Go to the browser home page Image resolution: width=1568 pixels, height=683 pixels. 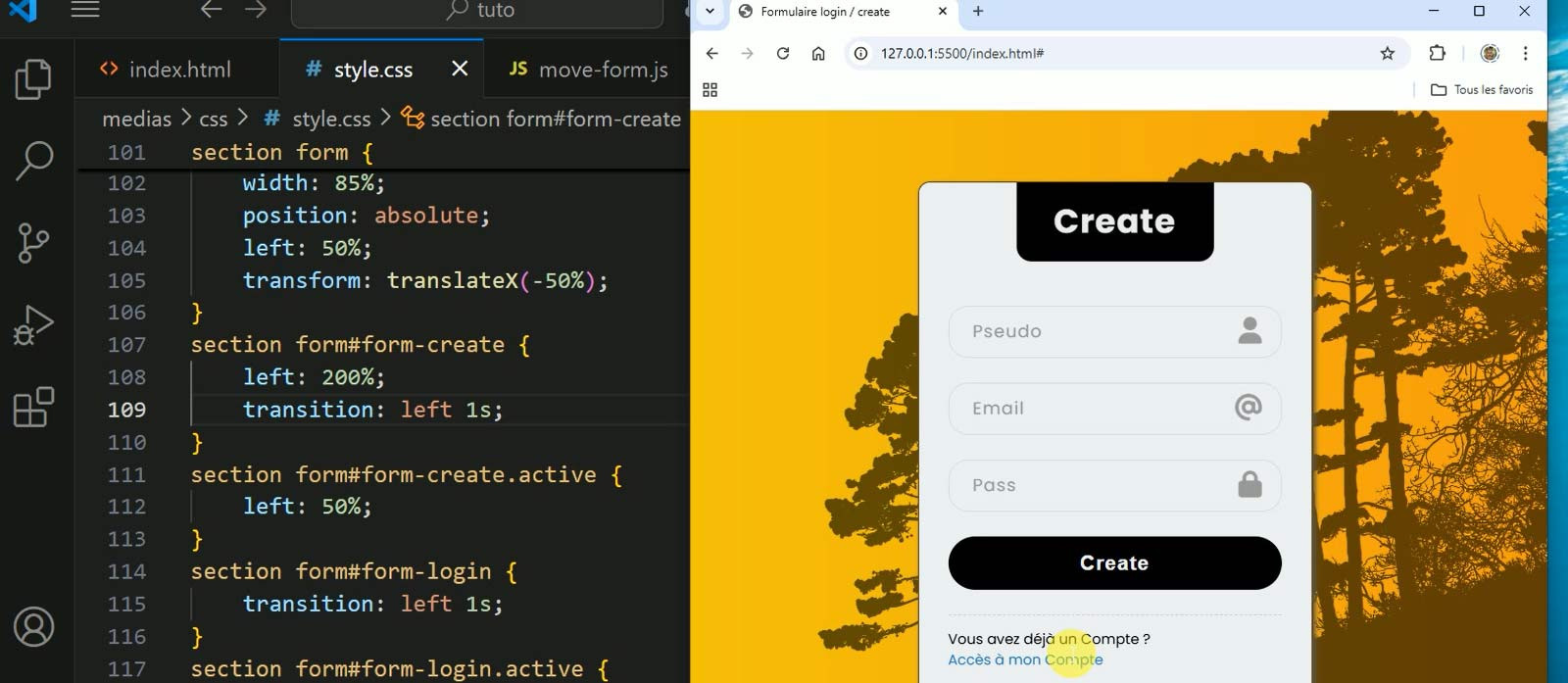[x=818, y=54]
